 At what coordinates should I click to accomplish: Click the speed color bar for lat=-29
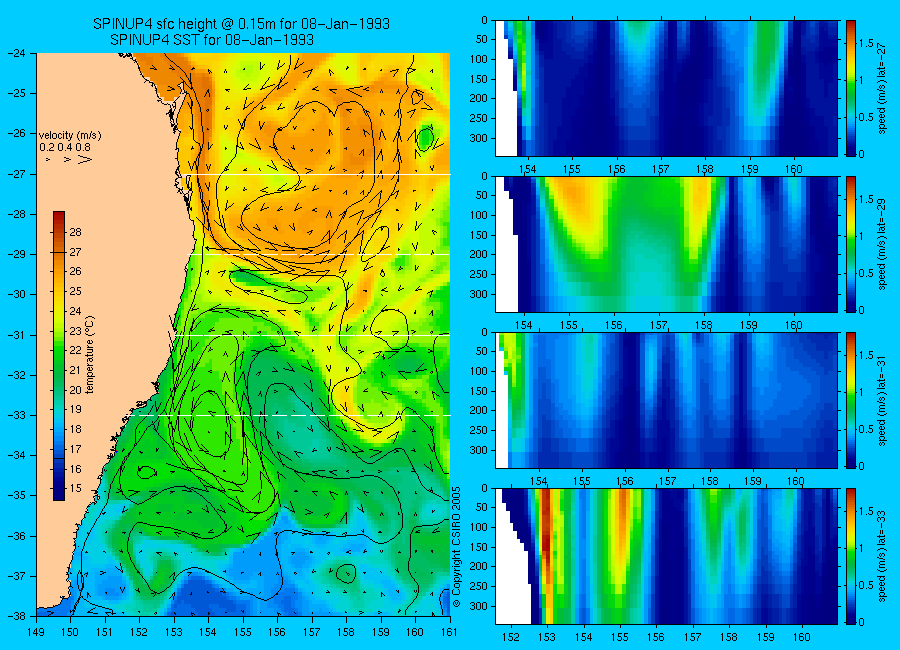coord(850,244)
